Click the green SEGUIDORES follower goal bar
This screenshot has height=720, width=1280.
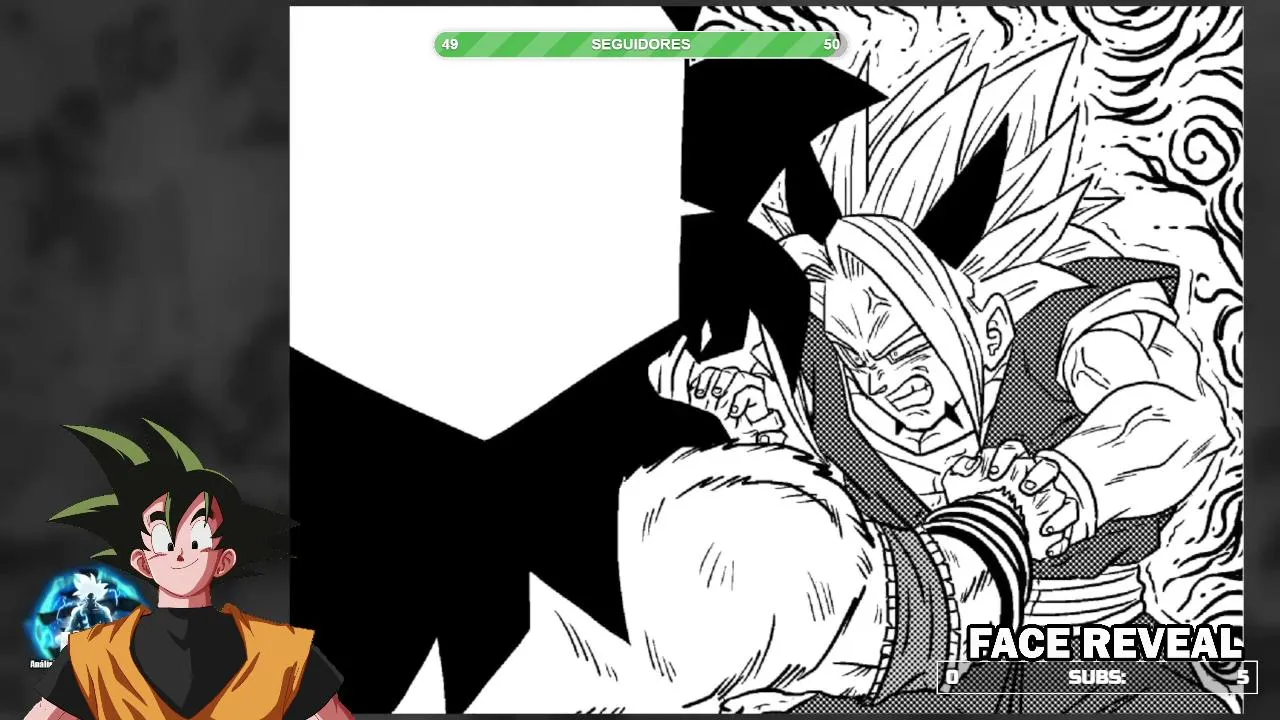[640, 44]
